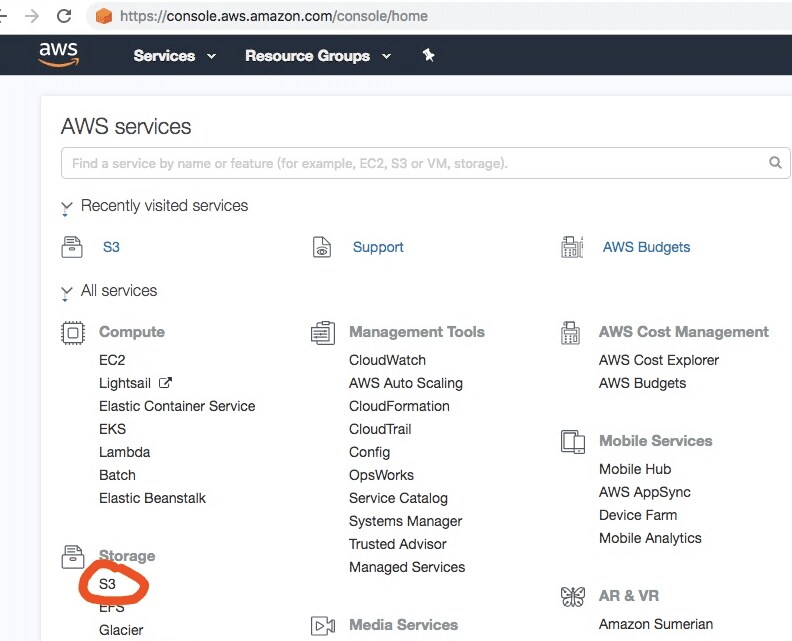Collapse the All services section
Screen dimensions: 792x641
[x=66, y=292]
